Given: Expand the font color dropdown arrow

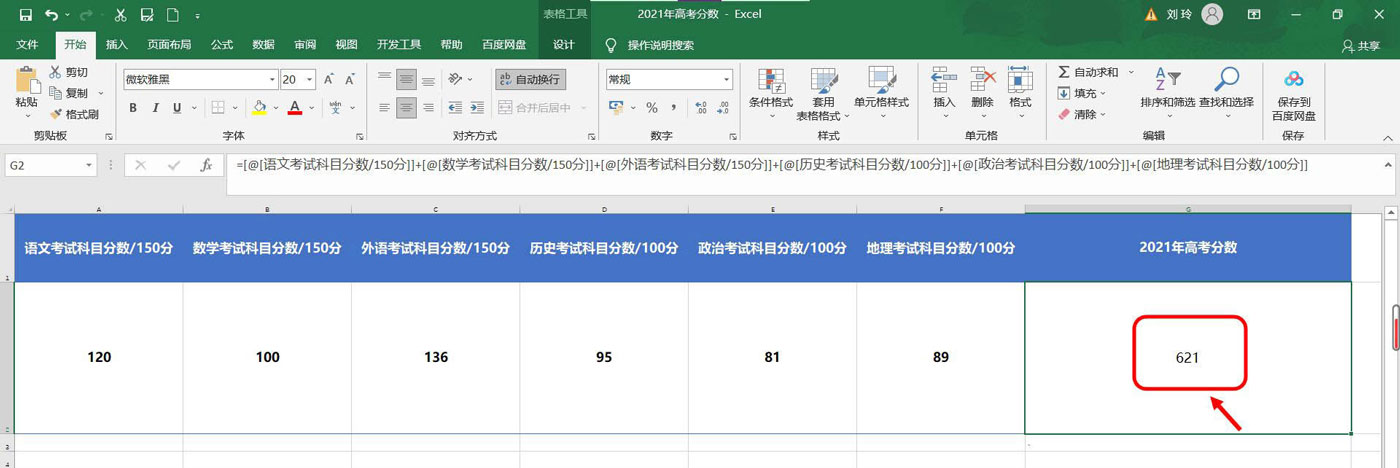Looking at the screenshot, I should pos(310,108).
